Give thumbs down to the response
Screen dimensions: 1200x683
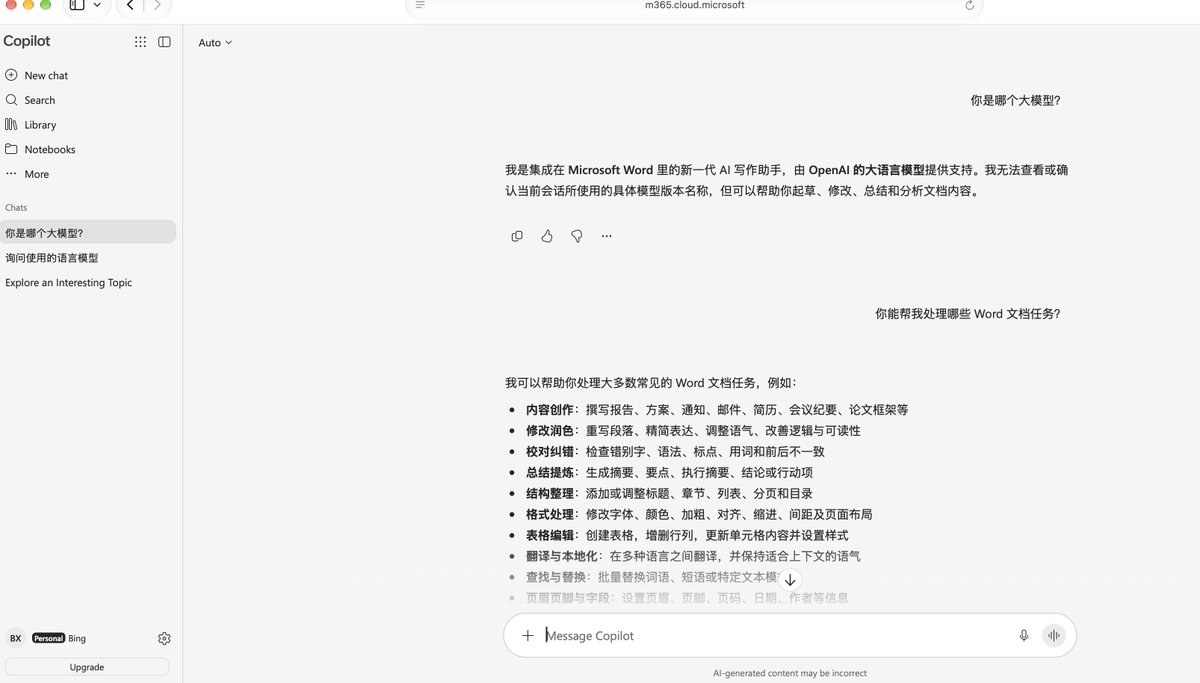[x=577, y=236]
